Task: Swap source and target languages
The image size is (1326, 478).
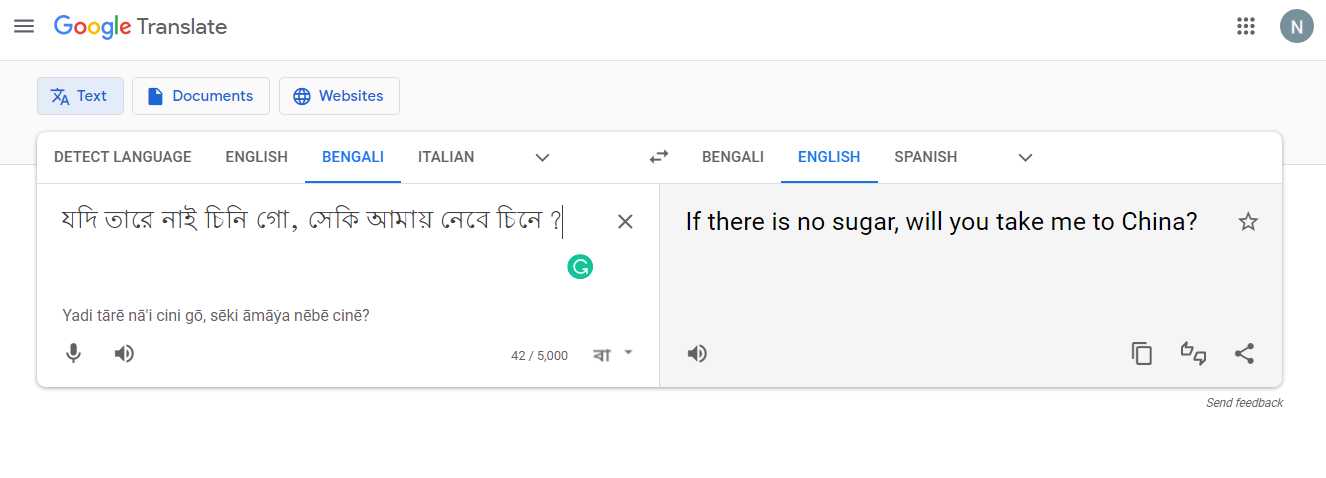Action: pyautogui.click(x=658, y=157)
